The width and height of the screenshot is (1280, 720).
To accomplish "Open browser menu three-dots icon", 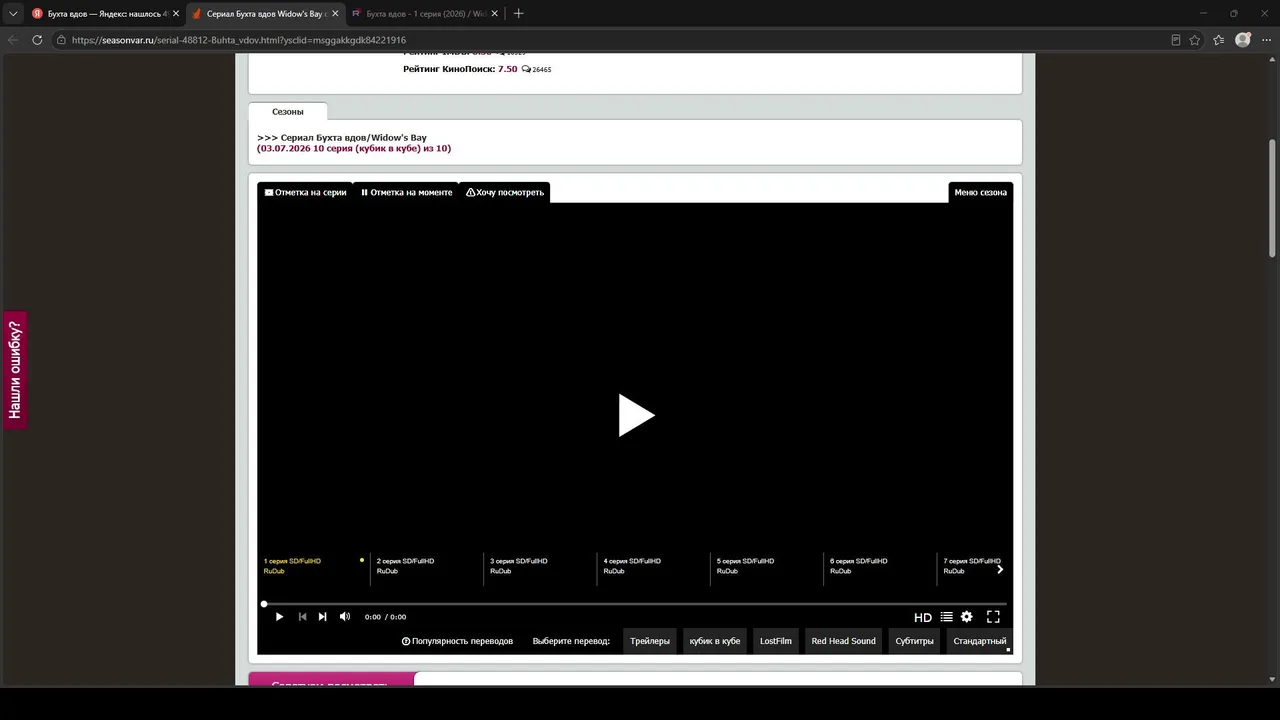I will coord(1265,40).
